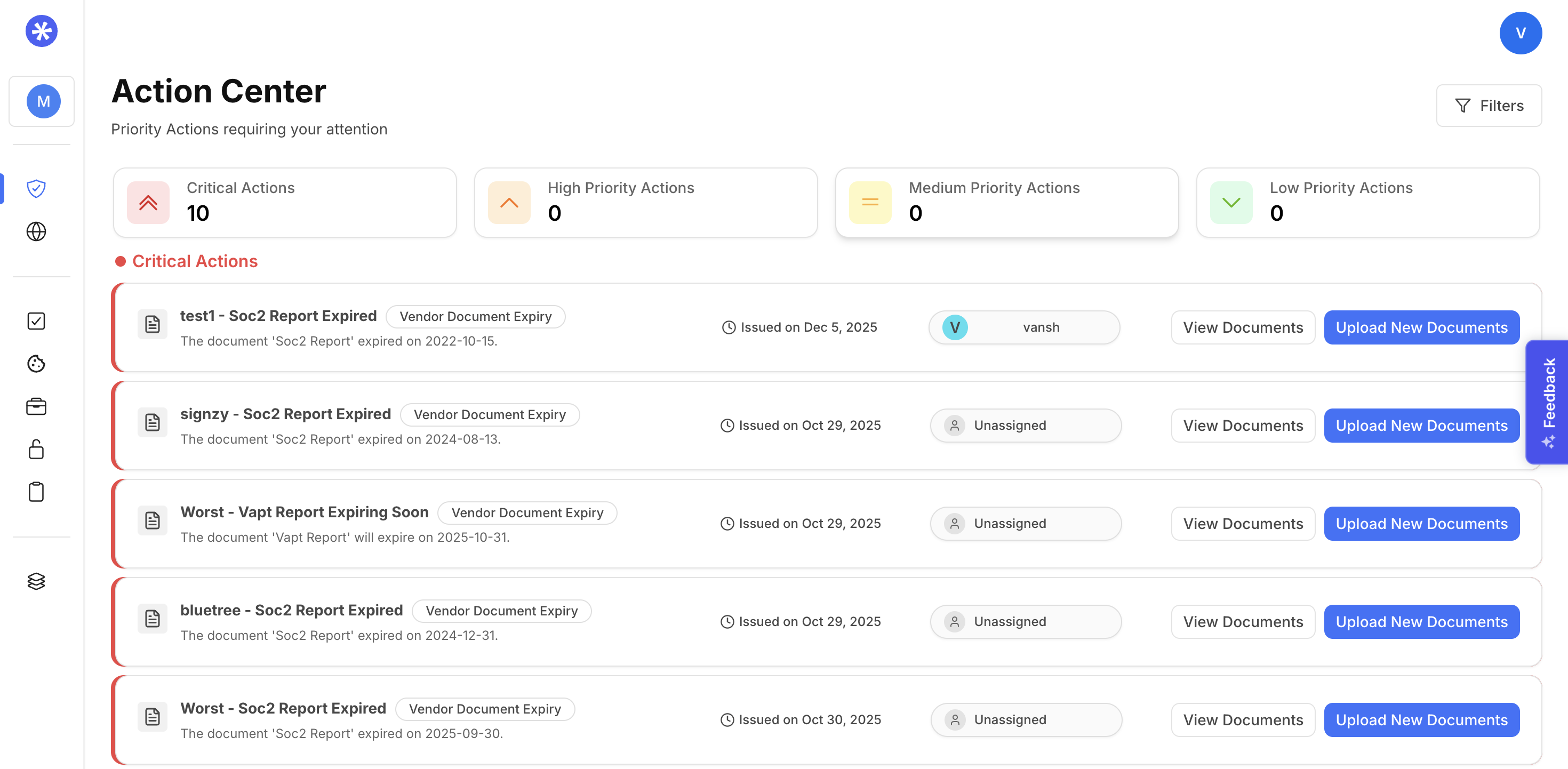Click the briefcase icon in sidebar
Screen dimensions: 1568x769
pos(36,406)
